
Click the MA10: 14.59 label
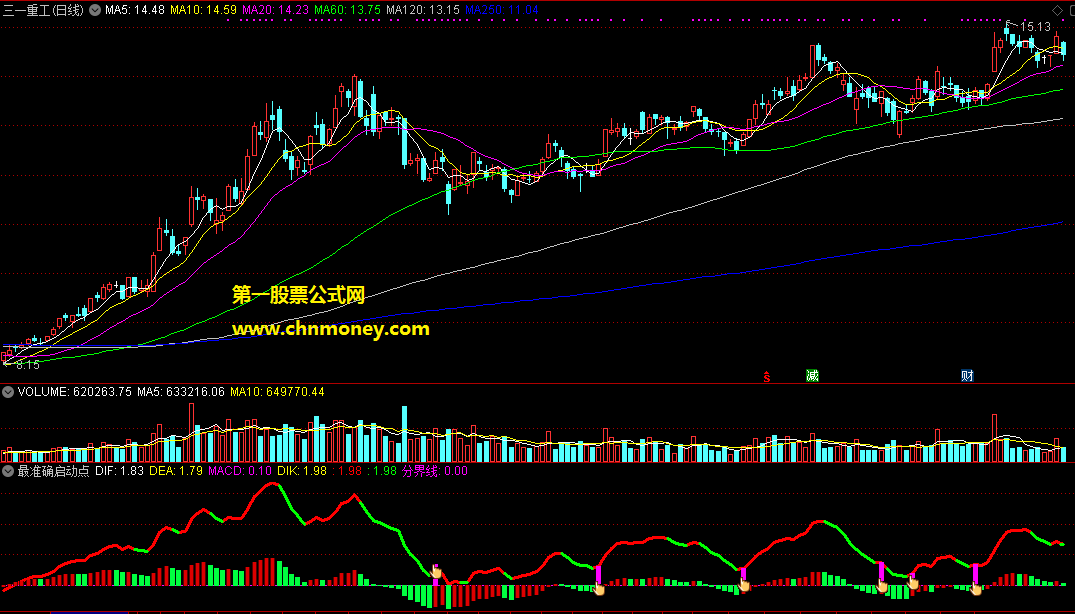point(204,10)
